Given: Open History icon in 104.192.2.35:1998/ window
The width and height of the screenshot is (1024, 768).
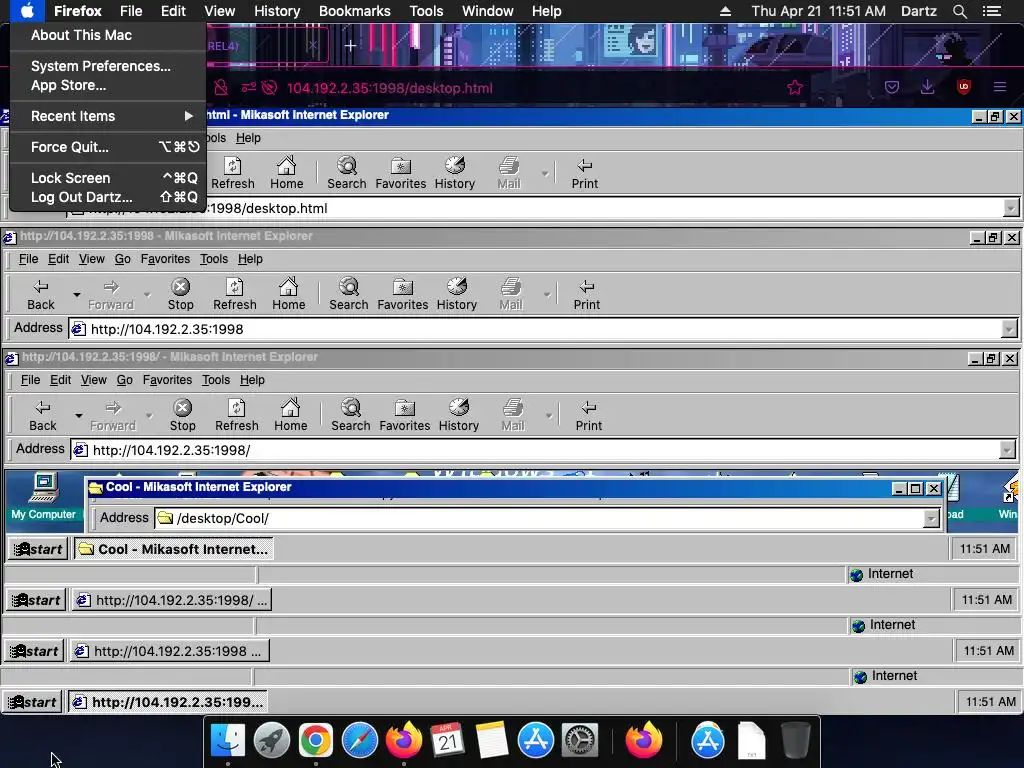Looking at the screenshot, I should coord(458,415).
